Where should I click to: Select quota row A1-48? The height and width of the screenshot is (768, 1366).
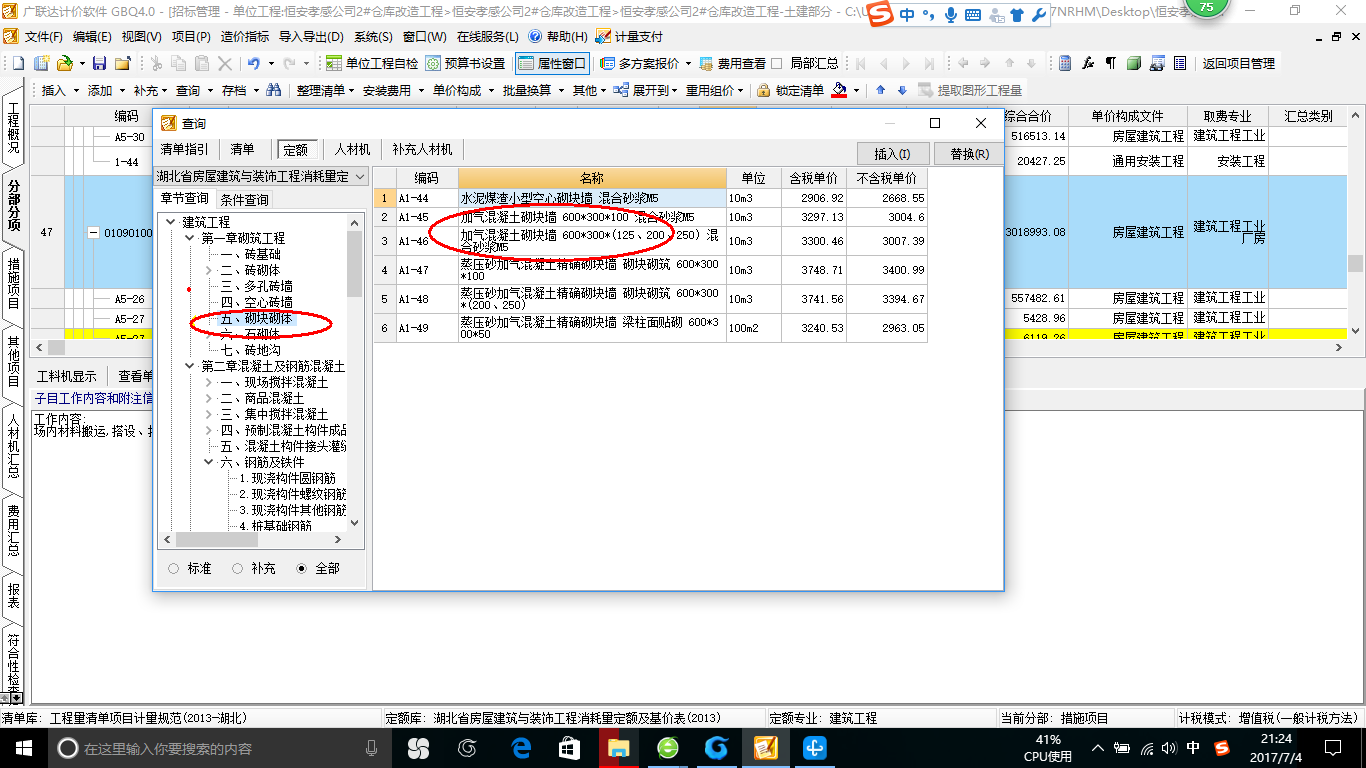point(650,299)
